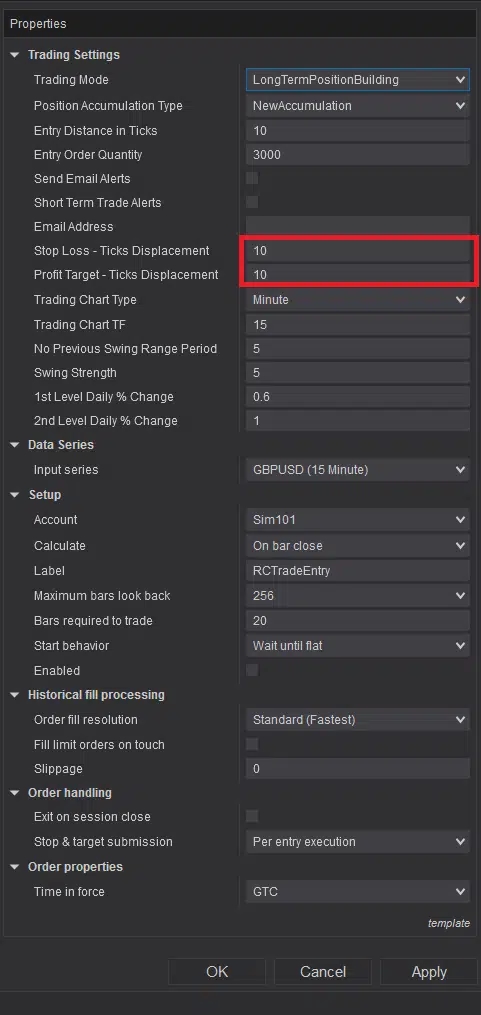Toggle Fill limit orders on touch
Viewport: 481px width, 1015px height.
point(252,744)
